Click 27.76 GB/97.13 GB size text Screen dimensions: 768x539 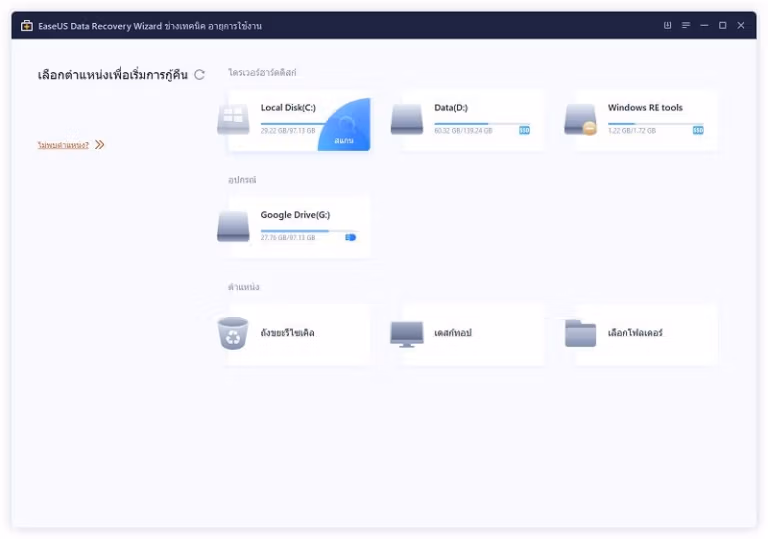coord(288,238)
